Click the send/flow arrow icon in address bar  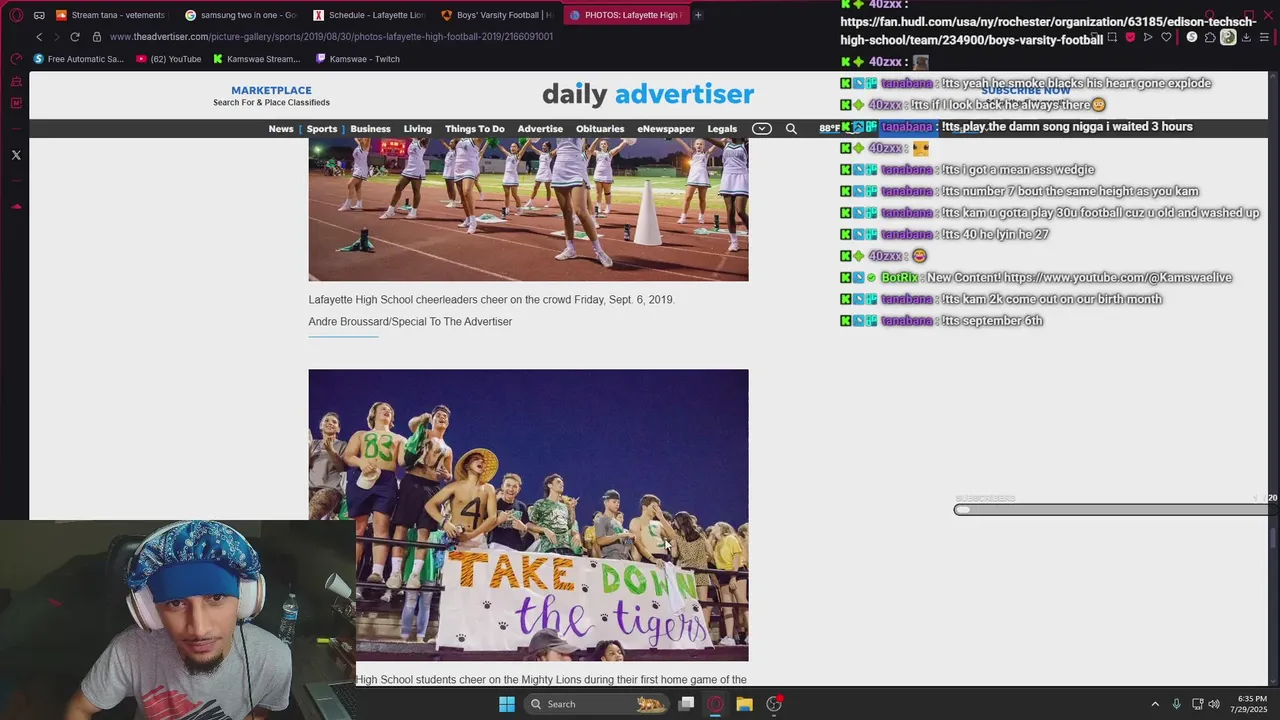coord(1148,37)
